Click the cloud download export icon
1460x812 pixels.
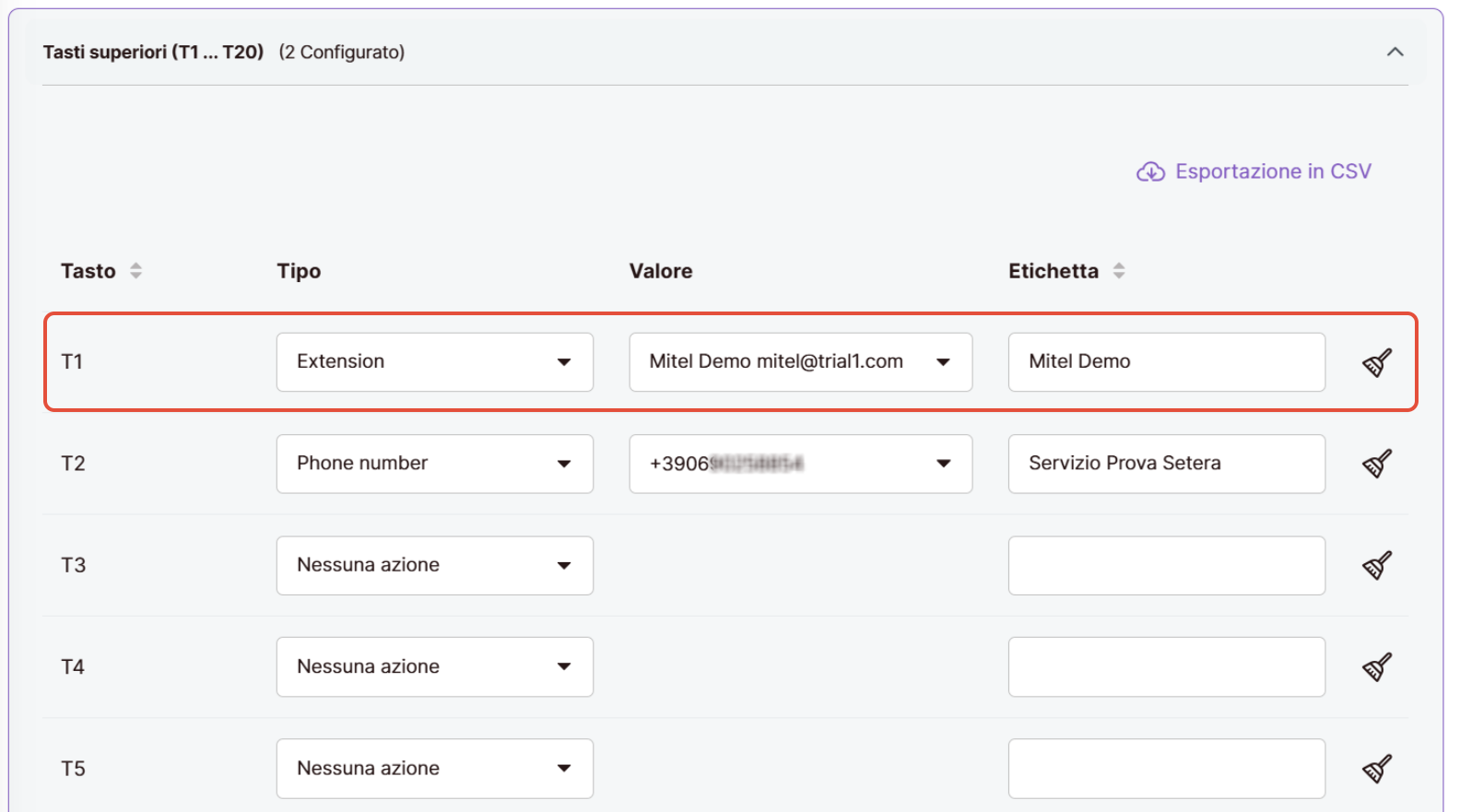[1150, 172]
